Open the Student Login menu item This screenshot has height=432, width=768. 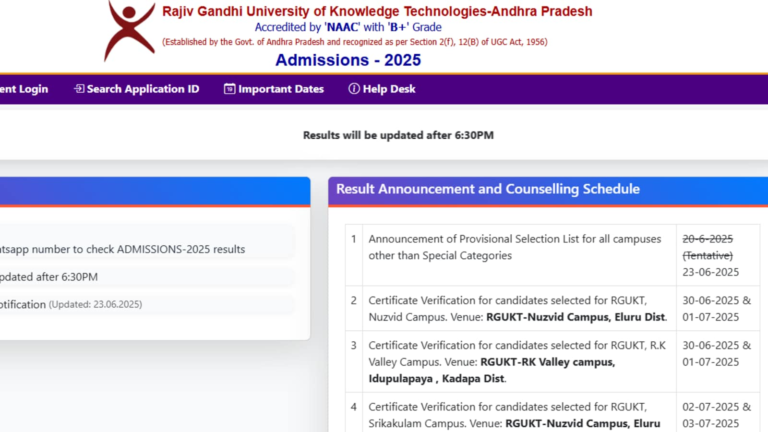(x=22, y=89)
